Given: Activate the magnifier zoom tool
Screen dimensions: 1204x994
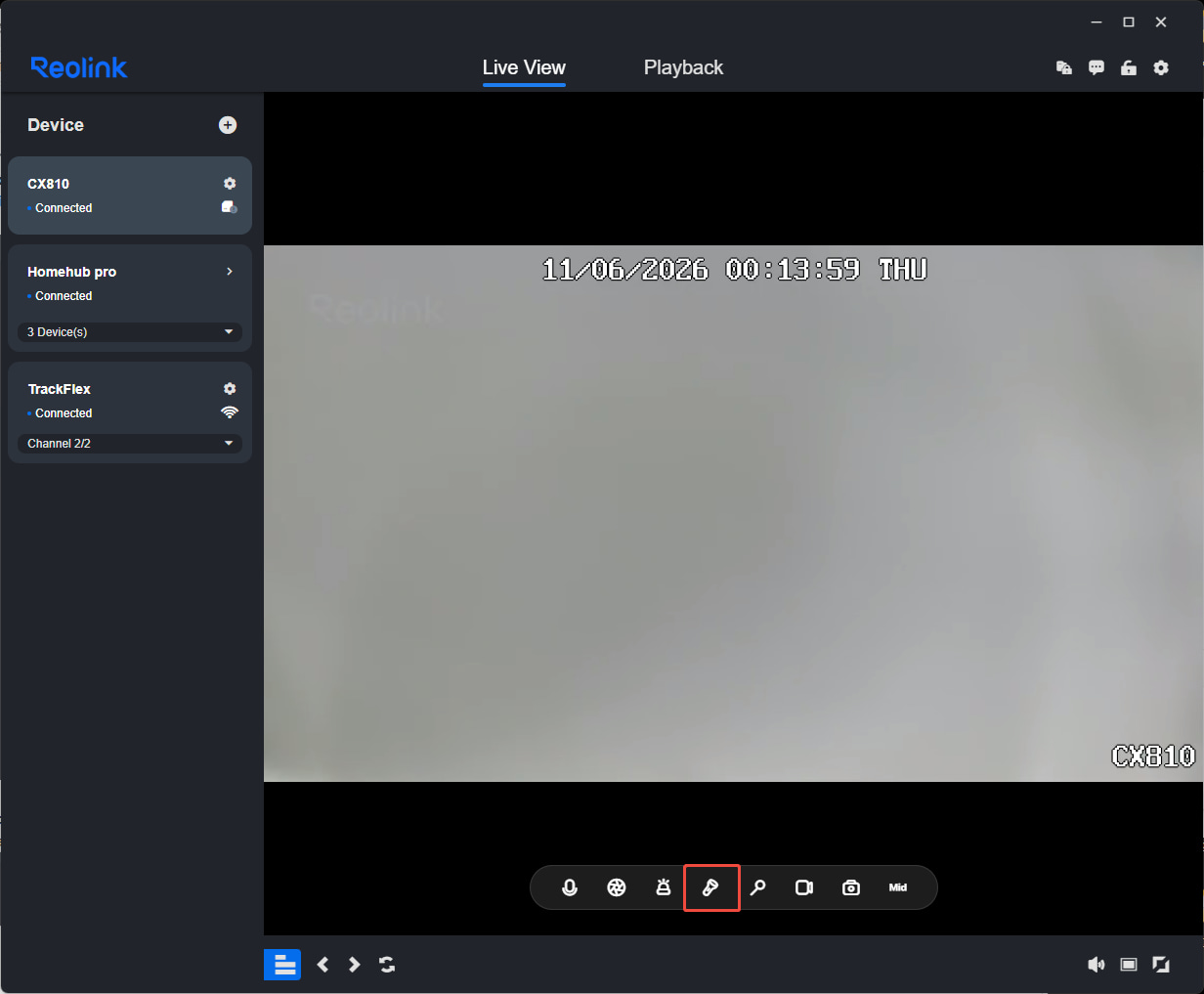Looking at the screenshot, I should pyautogui.click(x=757, y=887).
